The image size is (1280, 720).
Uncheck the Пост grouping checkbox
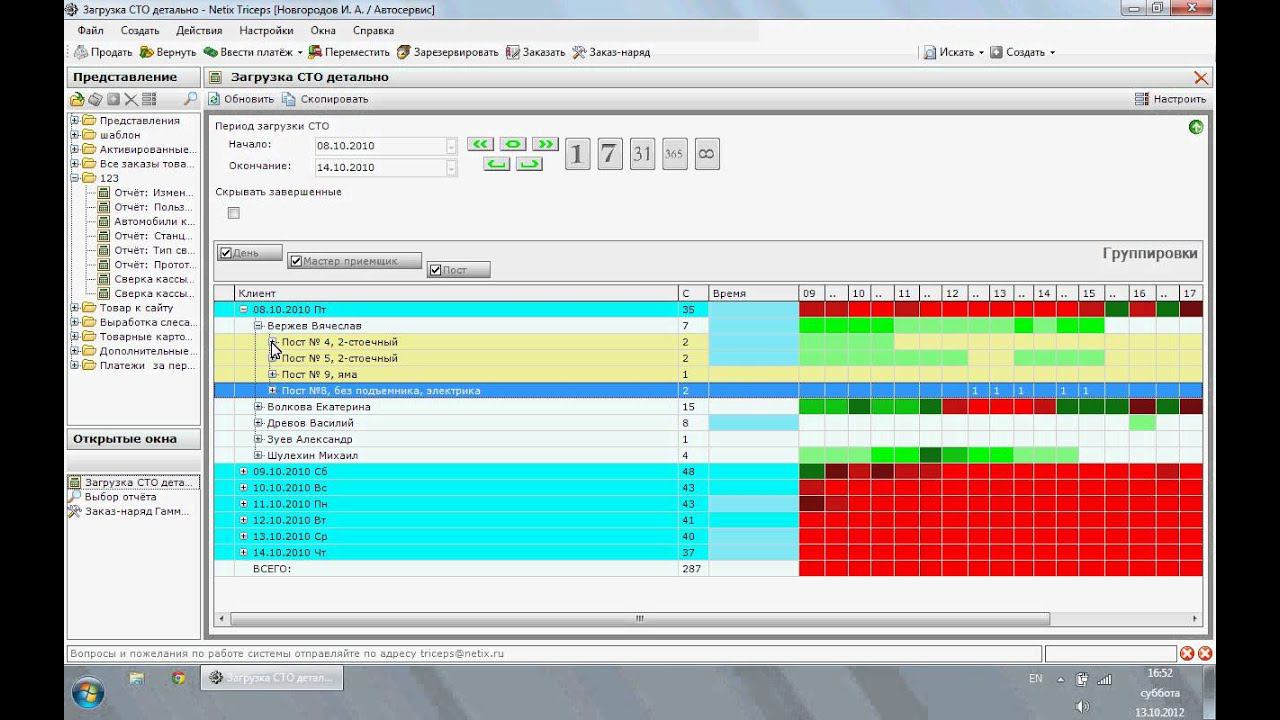(435, 269)
